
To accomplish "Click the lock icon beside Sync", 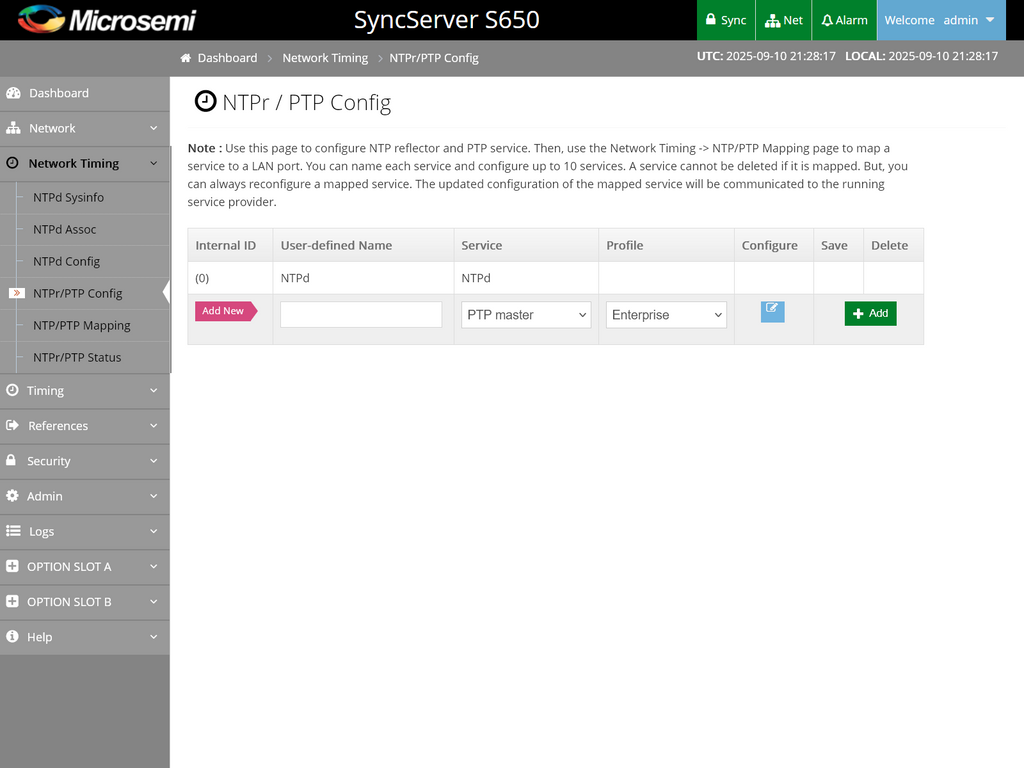I will point(711,20).
